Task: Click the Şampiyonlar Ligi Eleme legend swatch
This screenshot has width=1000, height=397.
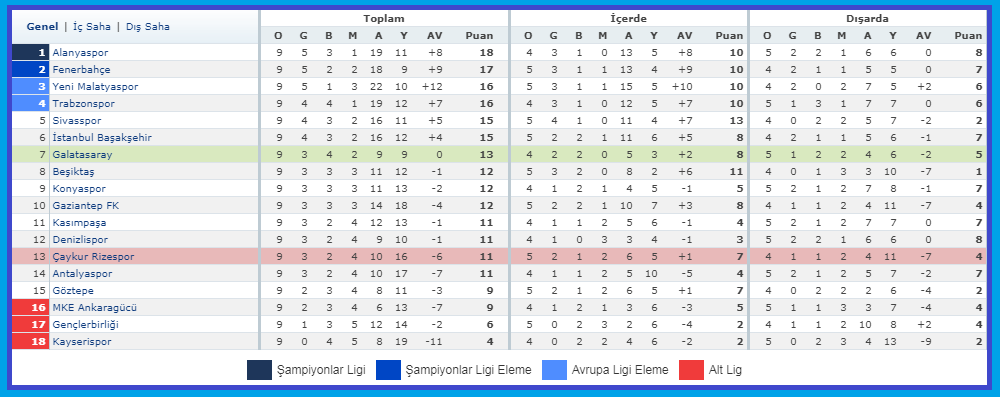Action: tap(388, 370)
